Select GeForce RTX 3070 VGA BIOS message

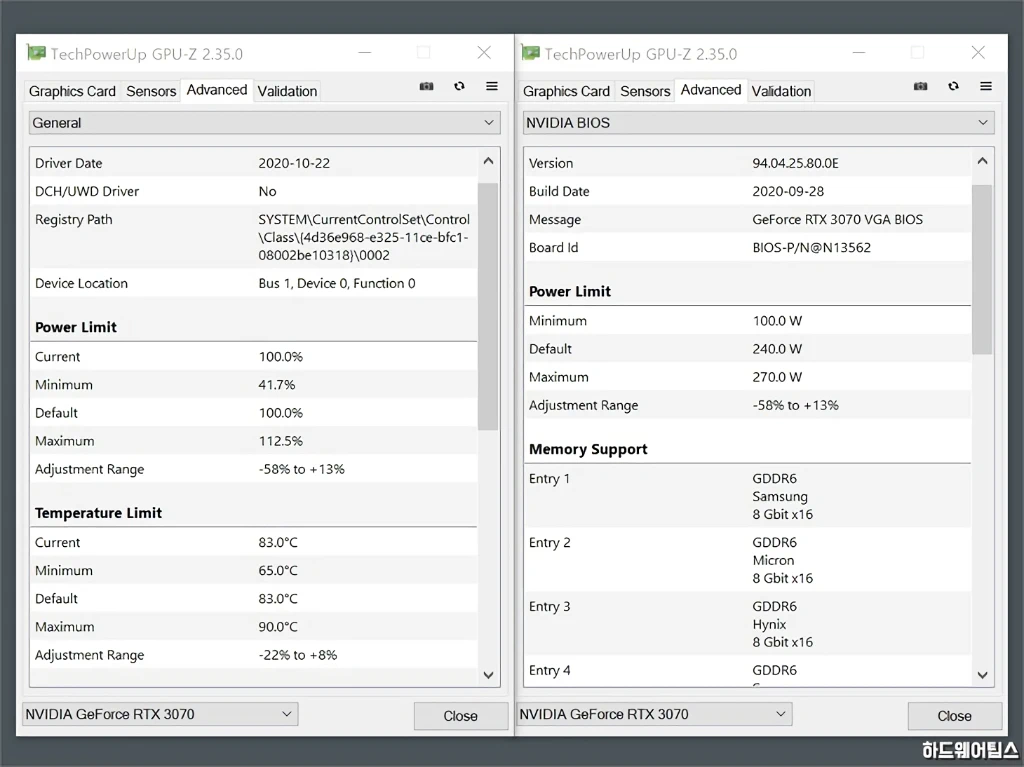pos(837,220)
